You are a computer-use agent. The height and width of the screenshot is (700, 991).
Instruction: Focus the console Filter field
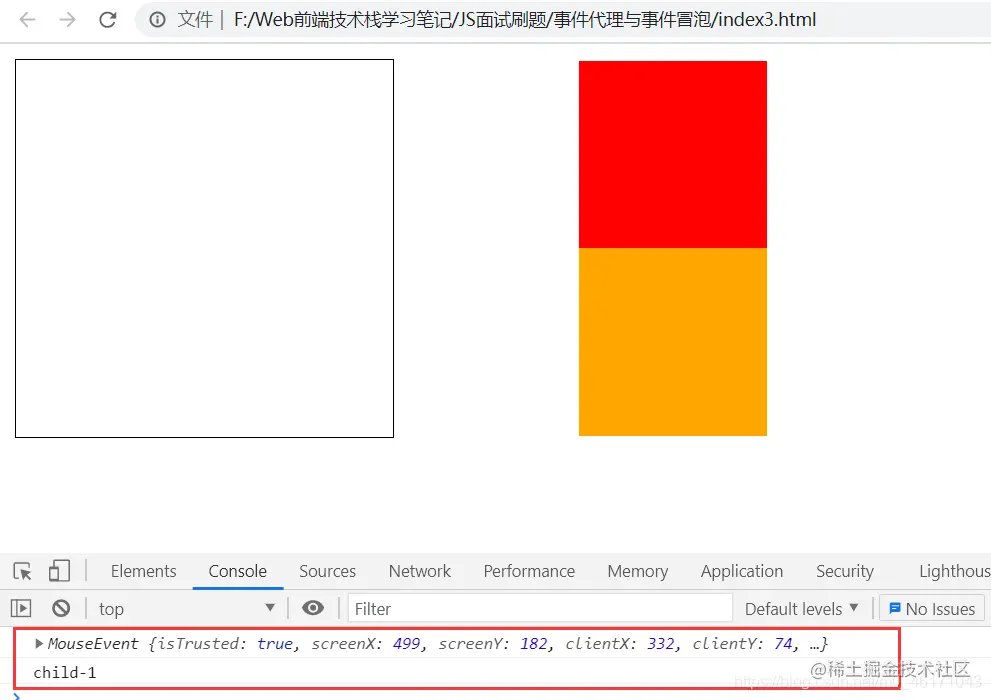tap(540, 608)
